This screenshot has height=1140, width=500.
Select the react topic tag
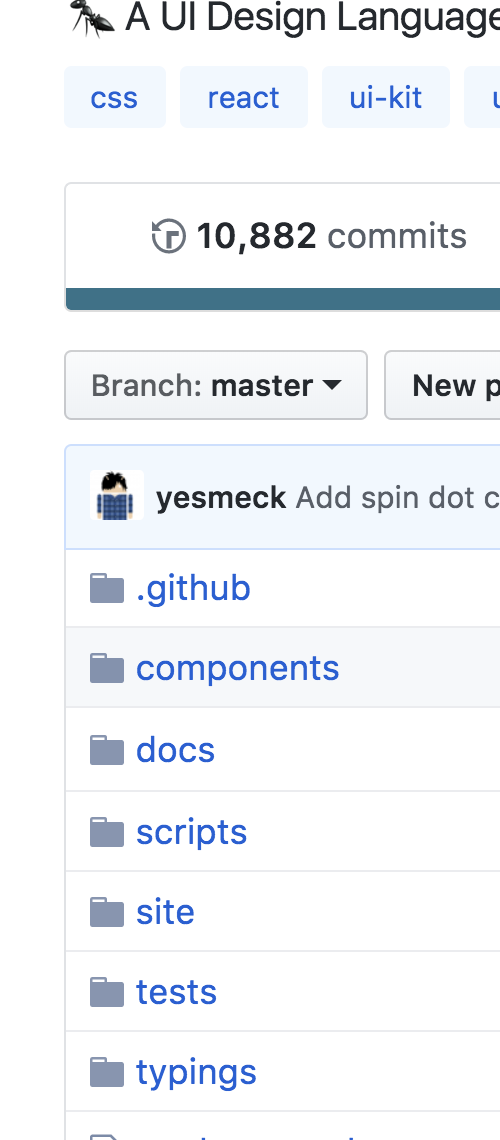pos(243,97)
